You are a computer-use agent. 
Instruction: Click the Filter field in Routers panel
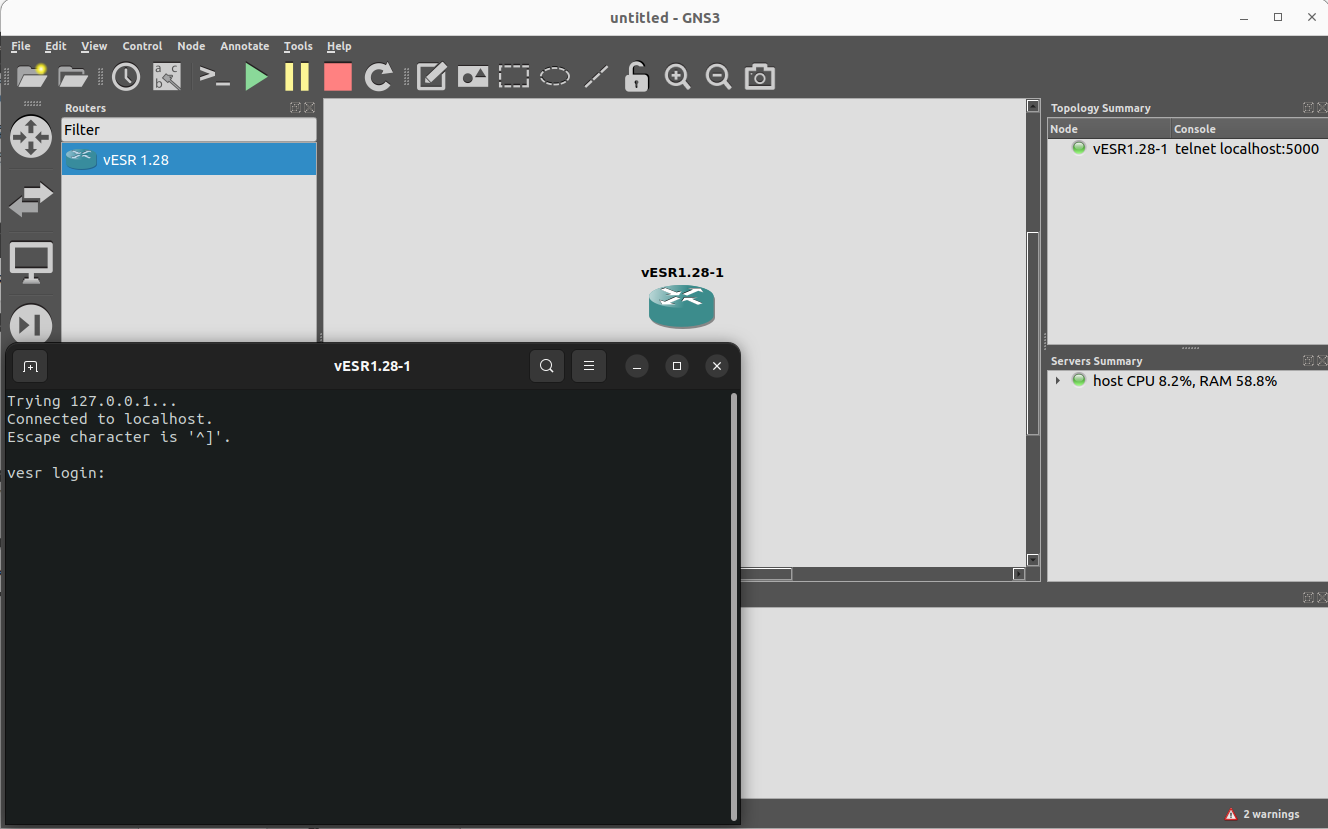(189, 130)
